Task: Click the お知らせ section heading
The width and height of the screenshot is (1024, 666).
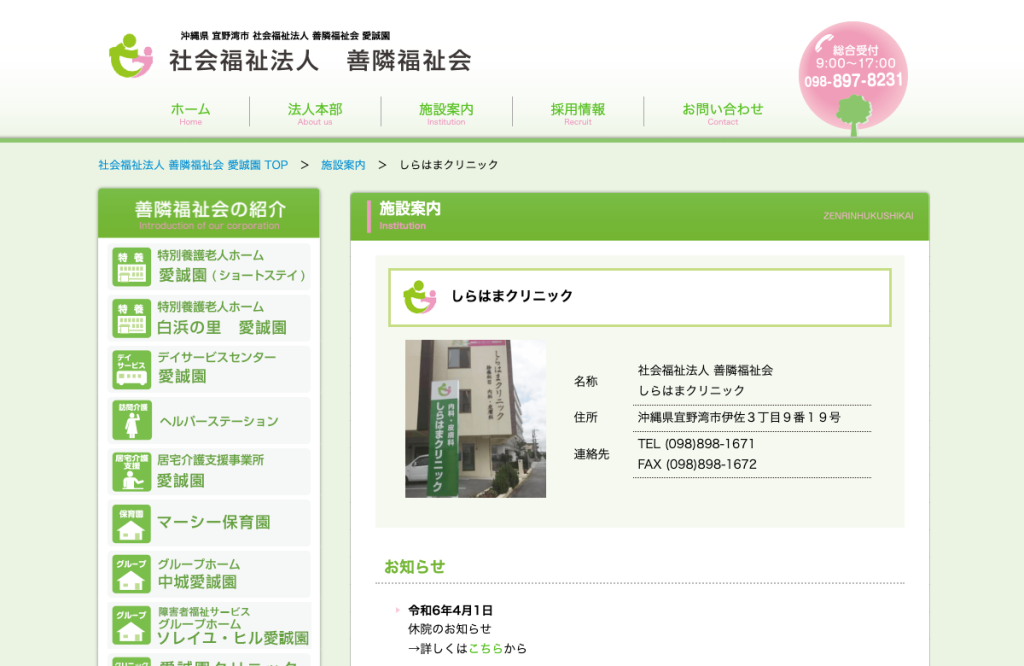Action: click(x=414, y=567)
